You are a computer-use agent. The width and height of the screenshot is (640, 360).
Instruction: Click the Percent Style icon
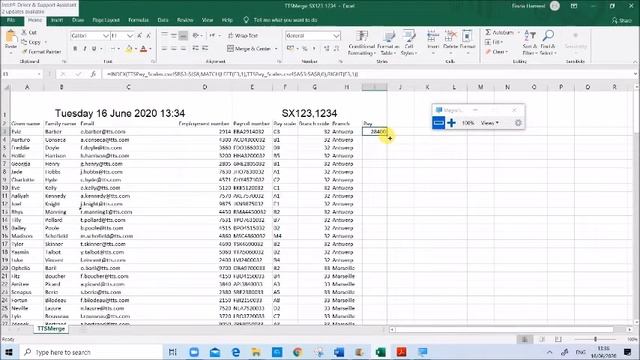coord(304,49)
